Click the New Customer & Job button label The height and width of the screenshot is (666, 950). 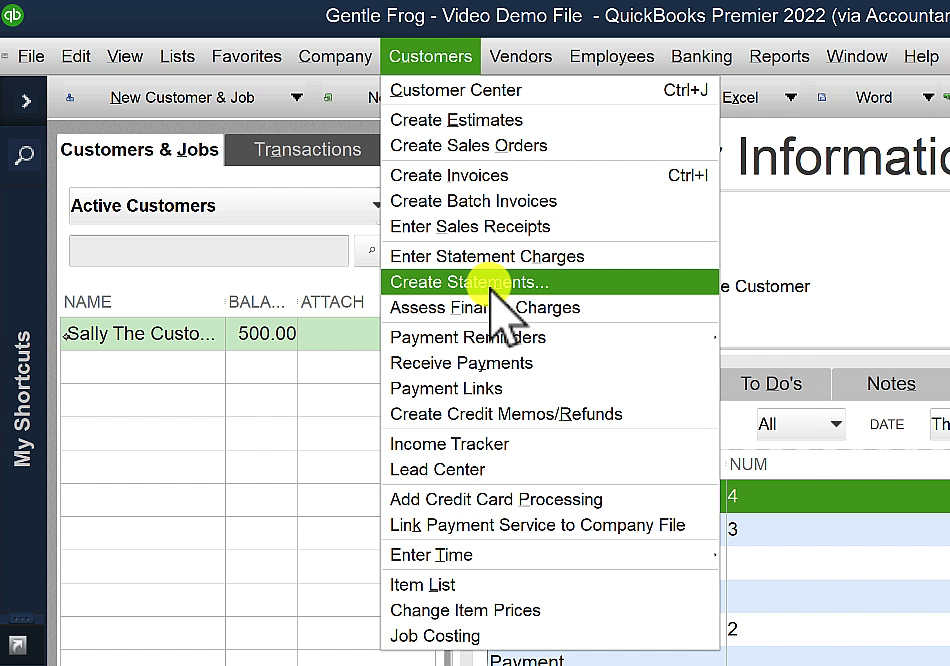tap(182, 98)
